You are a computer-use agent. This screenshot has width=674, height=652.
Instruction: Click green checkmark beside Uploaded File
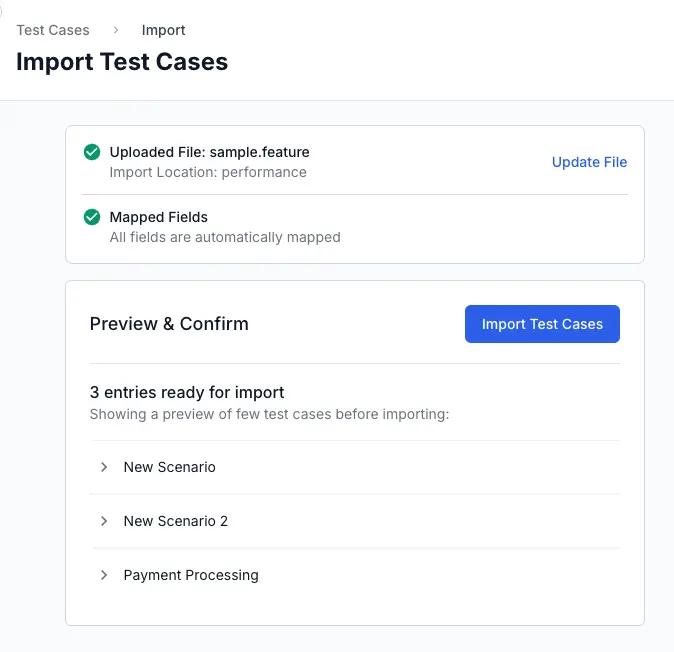pos(92,152)
